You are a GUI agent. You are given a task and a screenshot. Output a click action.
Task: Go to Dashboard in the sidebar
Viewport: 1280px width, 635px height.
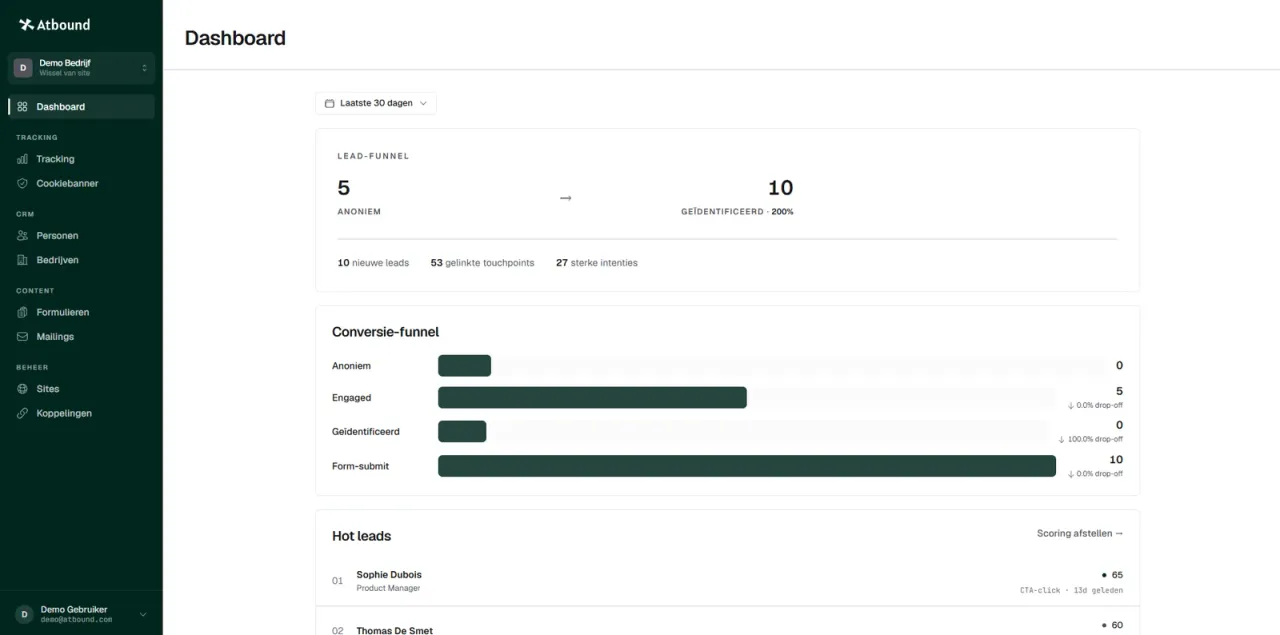[81, 107]
